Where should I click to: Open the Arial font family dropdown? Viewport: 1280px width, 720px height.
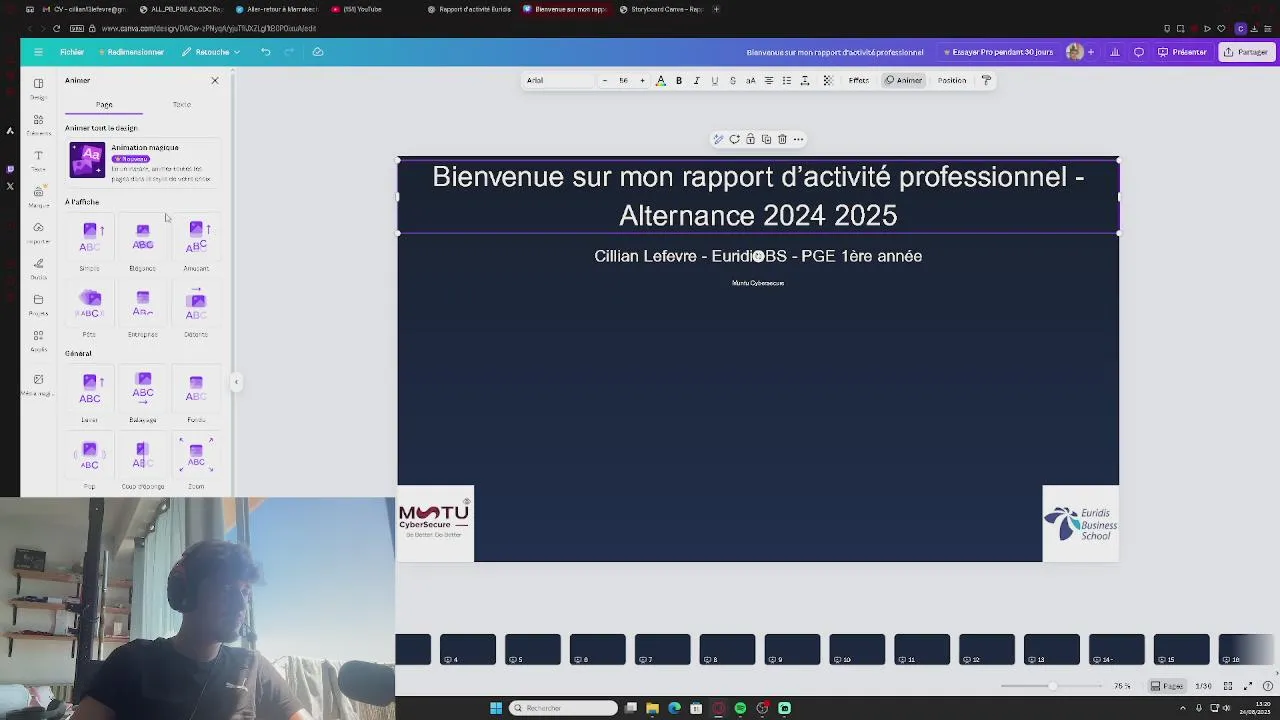coord(558,80)
